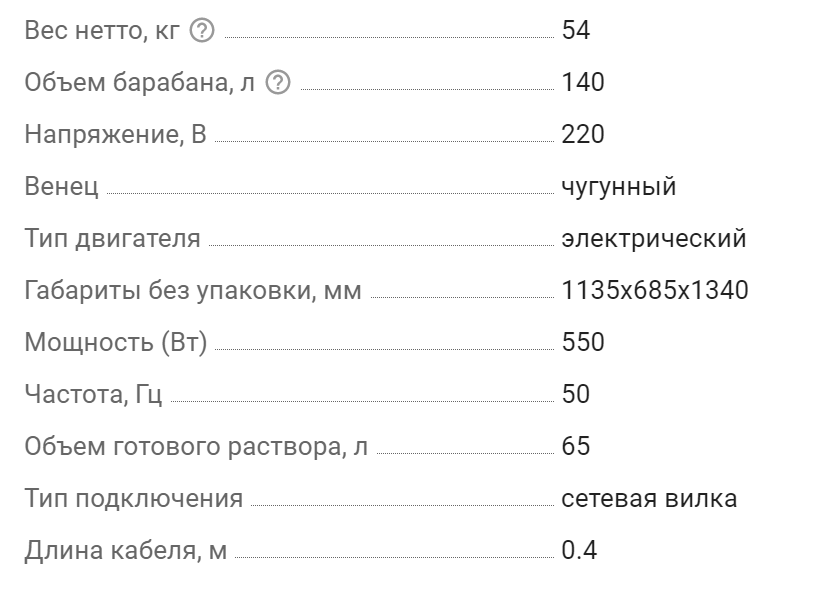Click the cable length value 0.4
The height and width of the screenshot is (589, 818).
coord(579,550)
